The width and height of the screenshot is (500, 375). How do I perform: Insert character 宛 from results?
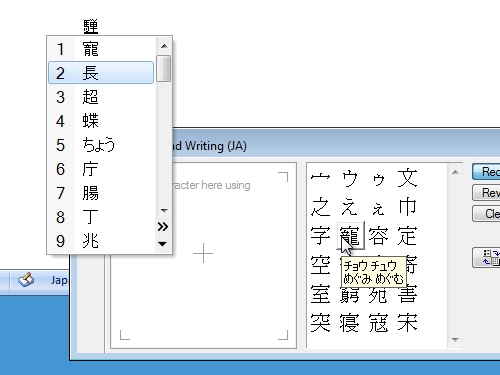coord(379,295)
